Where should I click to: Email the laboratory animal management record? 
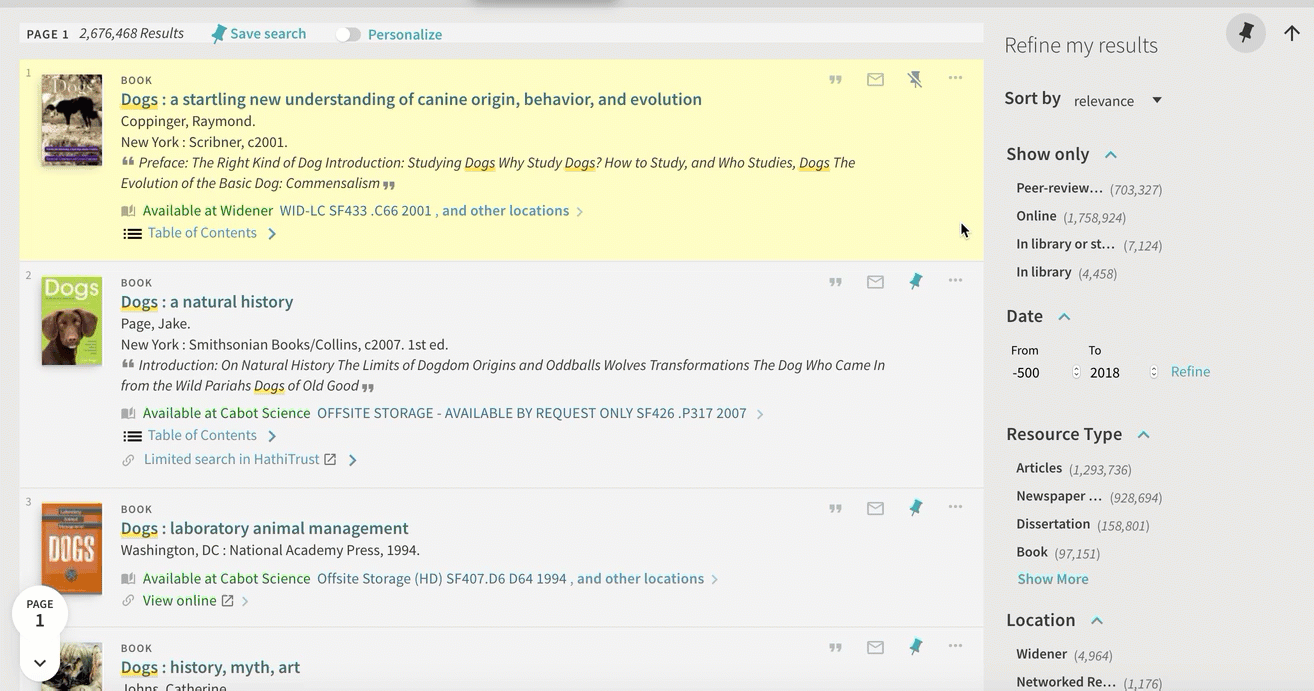pos(875,508)
